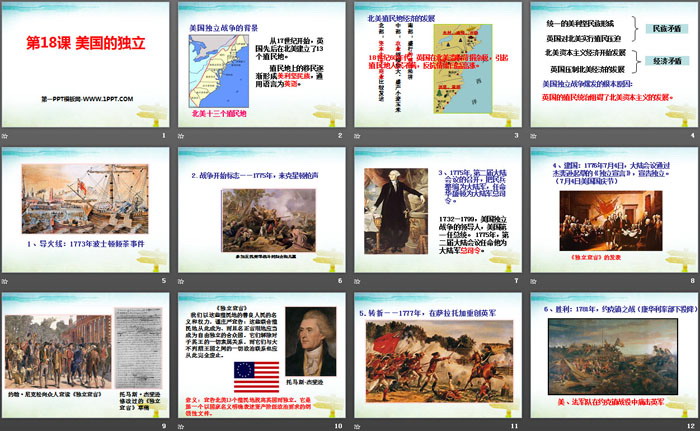Click the animation star icon under slide 6
Screen dimensions: 700x431
point(181,281)
